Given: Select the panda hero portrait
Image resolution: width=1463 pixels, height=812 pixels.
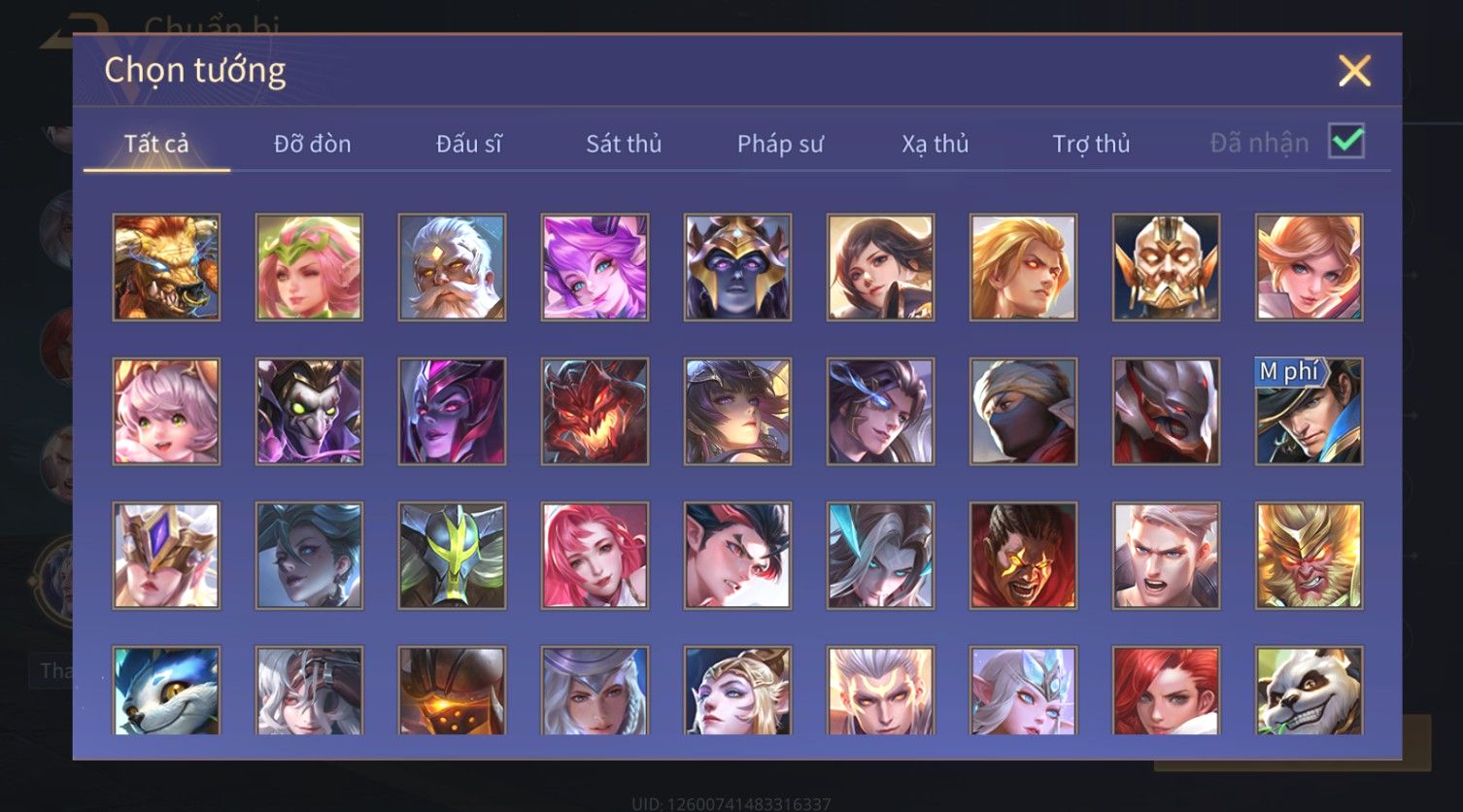Looking at the screenshot, I should pos(1309,691).
